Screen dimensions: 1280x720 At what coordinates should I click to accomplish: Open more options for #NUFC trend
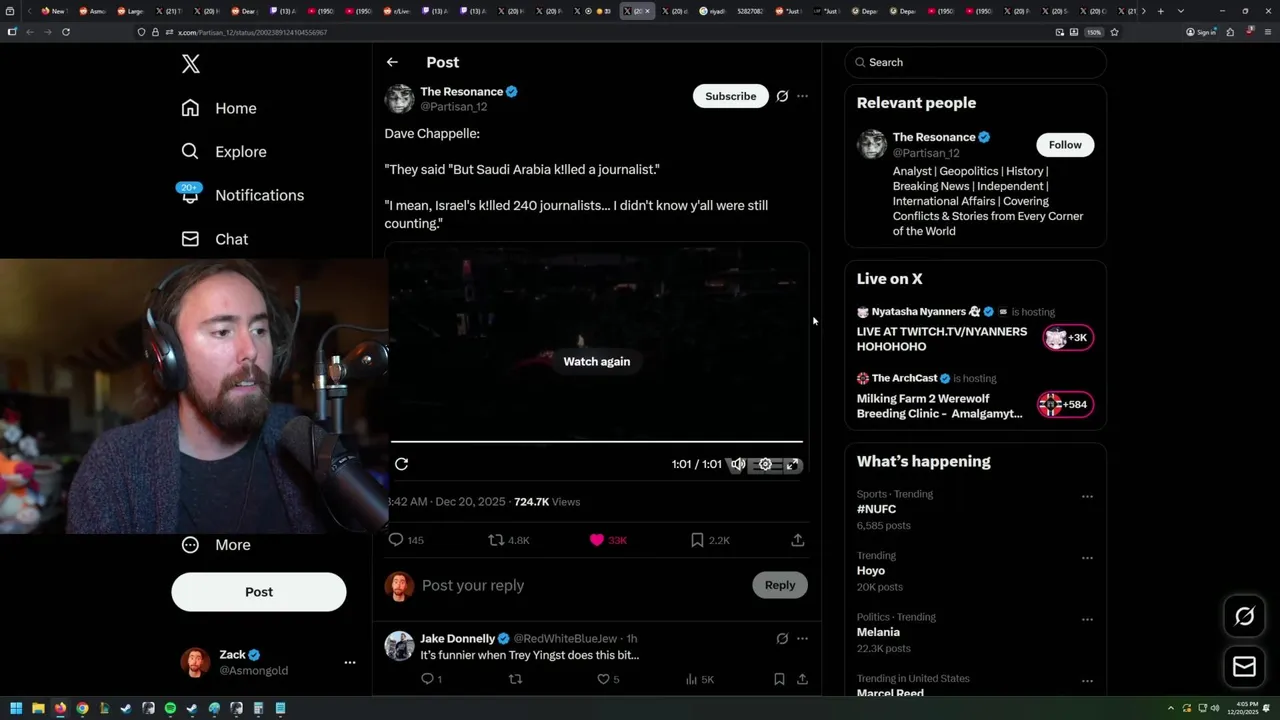coord(1087,496)
